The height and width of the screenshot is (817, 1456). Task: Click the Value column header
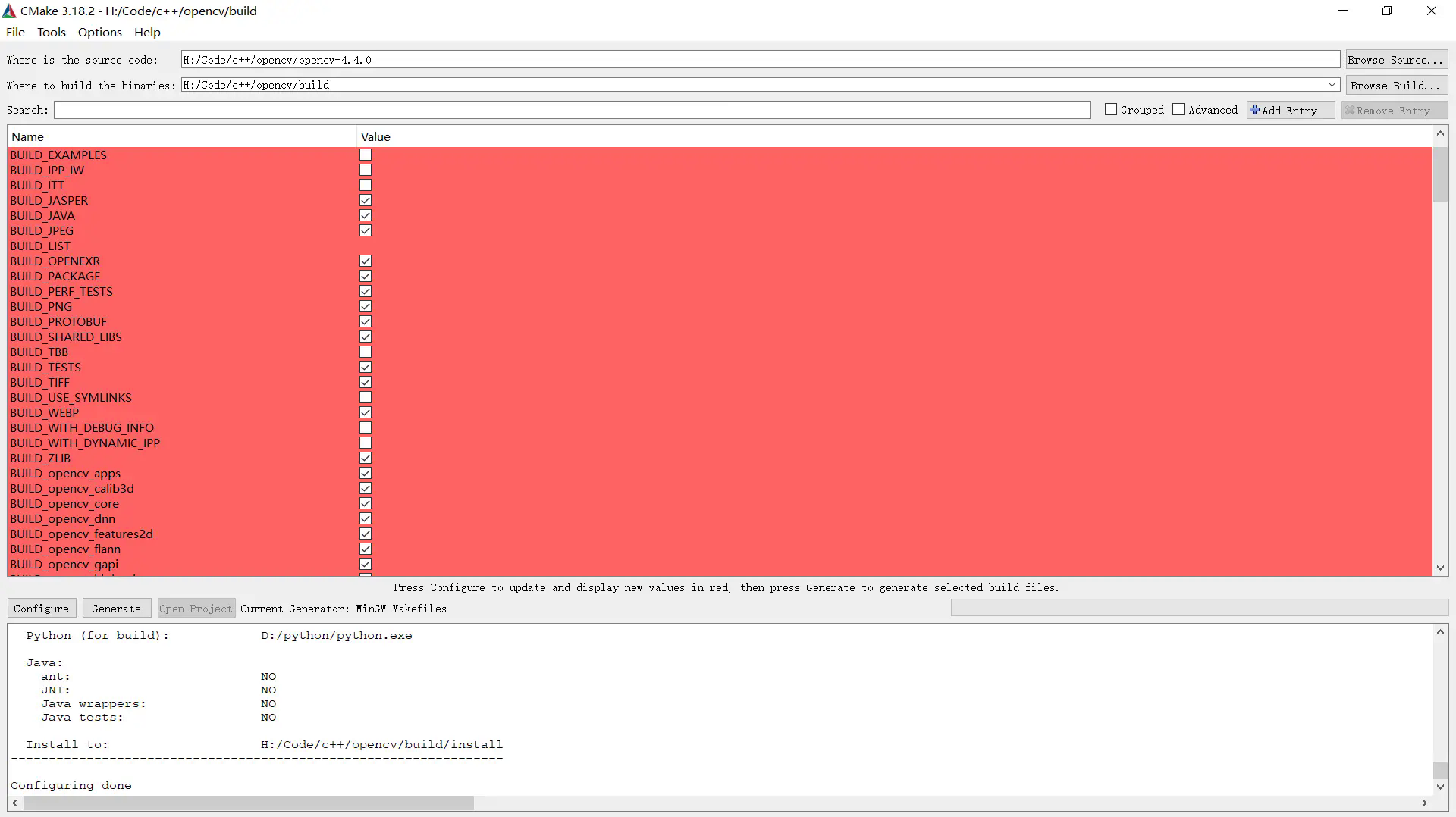click(894, 136)
